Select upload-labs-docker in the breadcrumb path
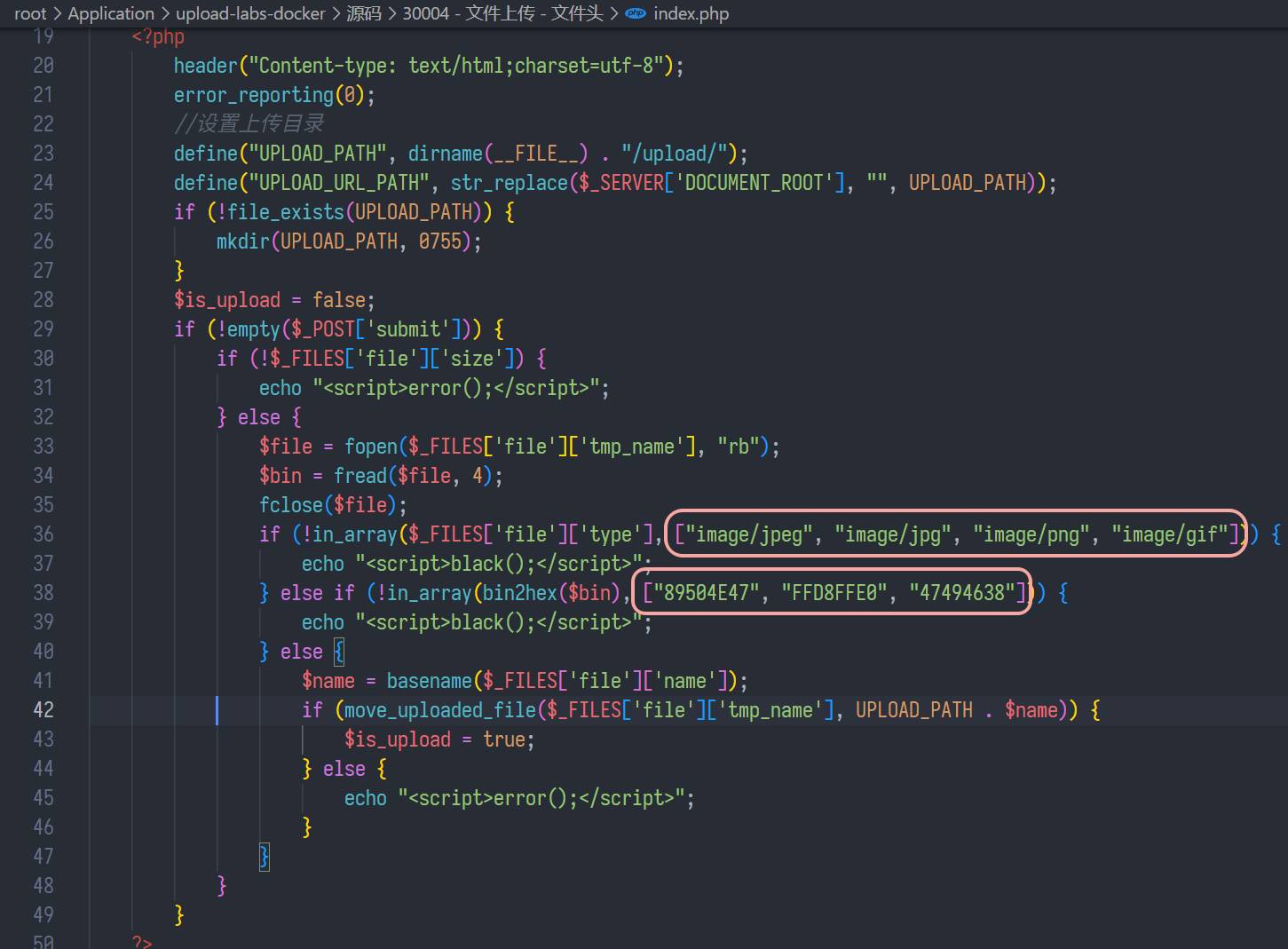Image resolution: width=1288 pixels, height=949 pixels. click(x=250, y=13)
